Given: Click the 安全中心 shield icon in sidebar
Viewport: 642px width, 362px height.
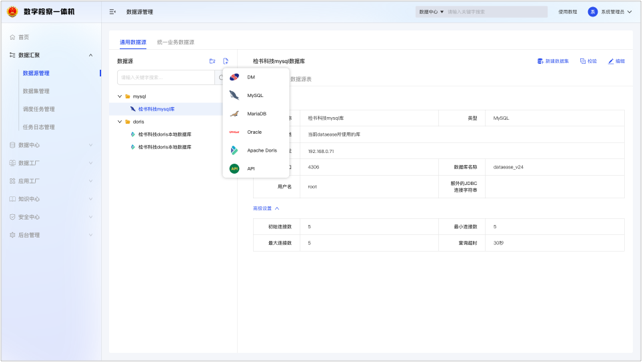Looking at the screenshot, I should coord(12,217).
